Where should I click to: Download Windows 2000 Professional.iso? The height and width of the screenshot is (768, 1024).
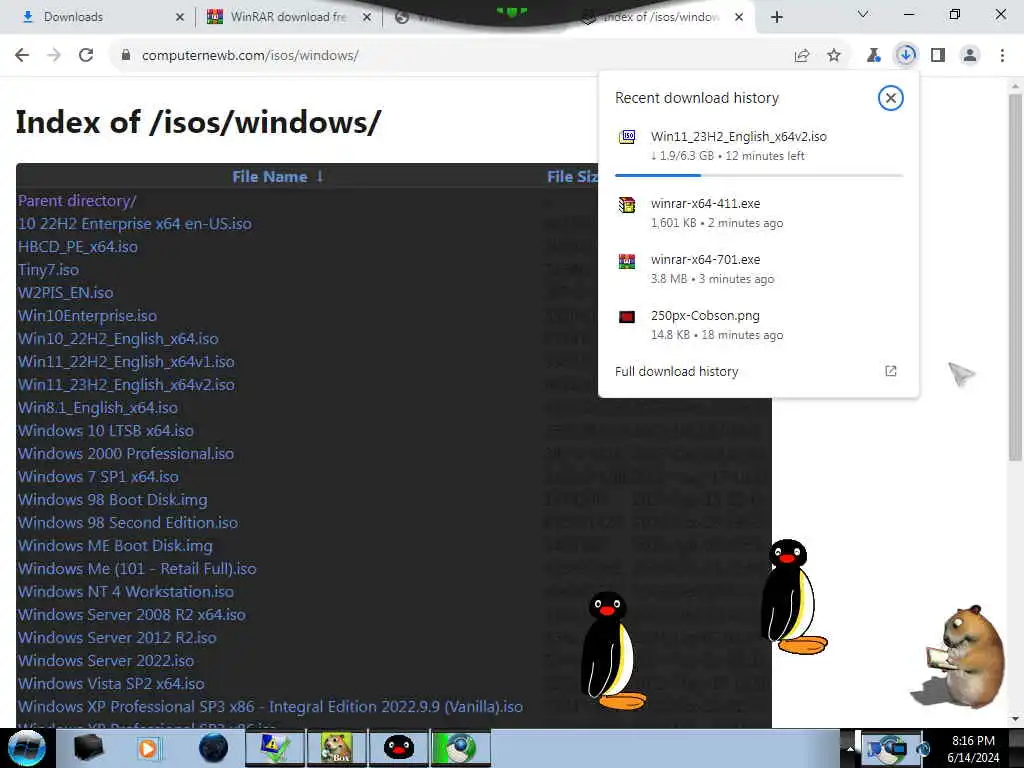[x=126, y=453]
